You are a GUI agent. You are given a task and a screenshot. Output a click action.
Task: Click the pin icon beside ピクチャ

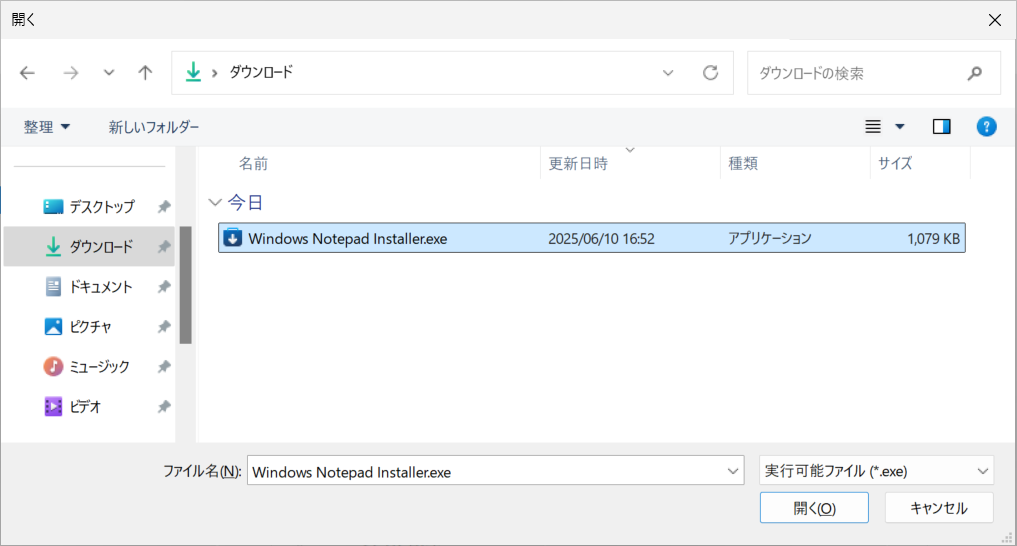[x=163, y=327]
